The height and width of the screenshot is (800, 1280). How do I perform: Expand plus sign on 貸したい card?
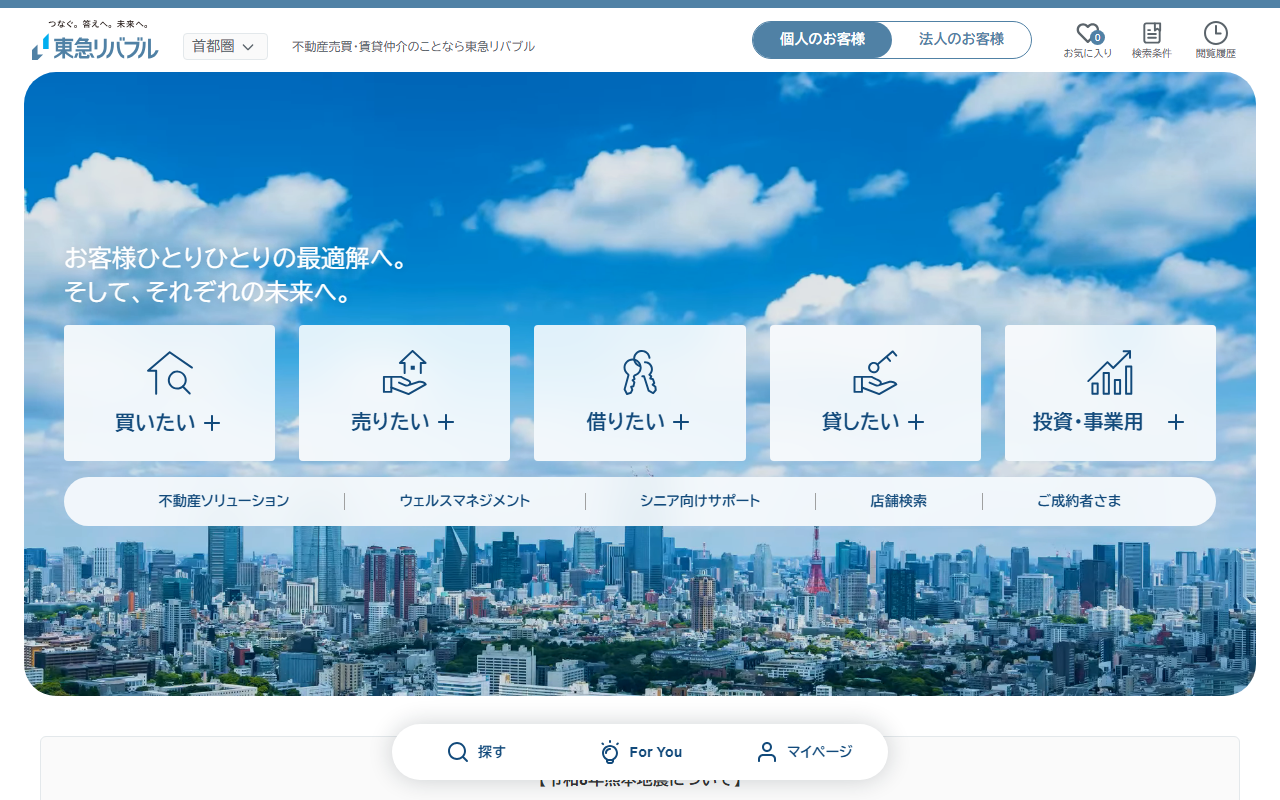(916, 423)
